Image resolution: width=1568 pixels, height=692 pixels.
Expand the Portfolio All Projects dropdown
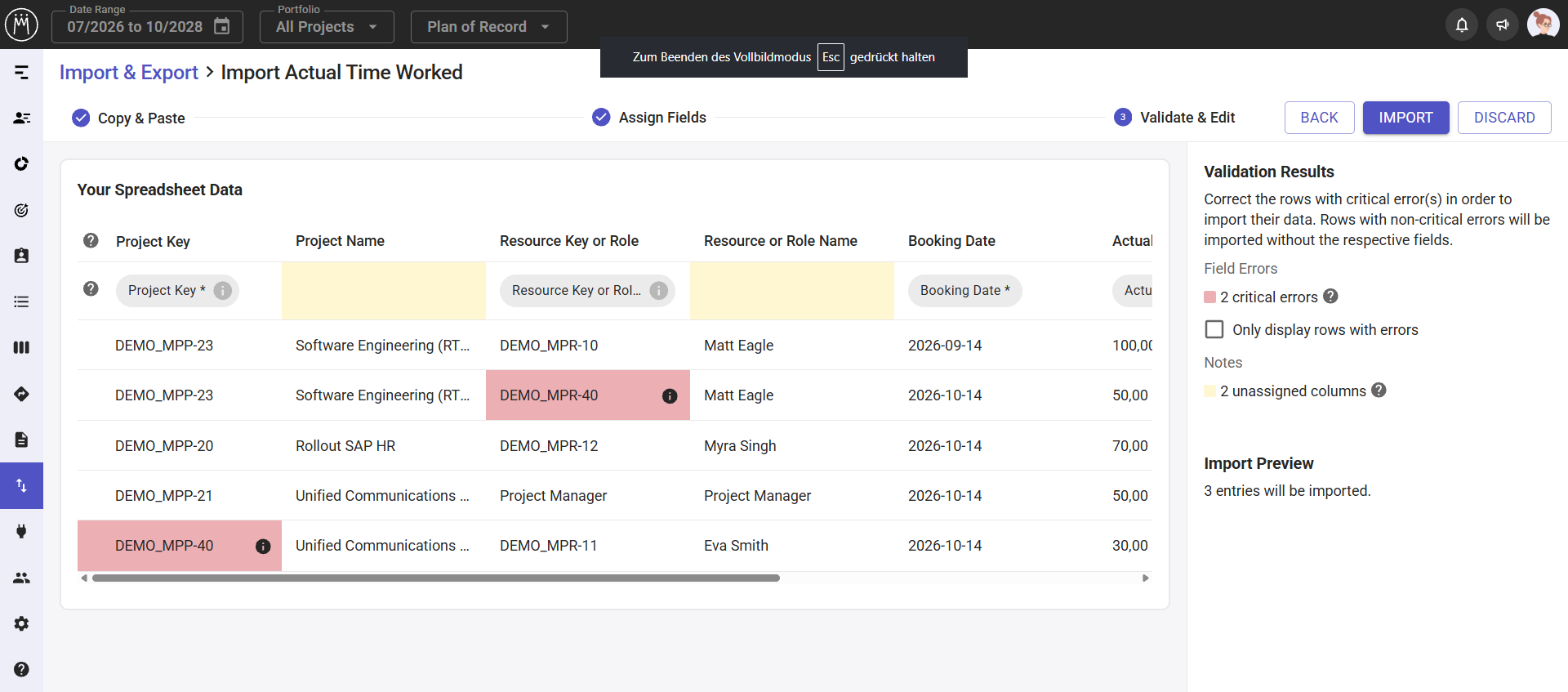327,27
